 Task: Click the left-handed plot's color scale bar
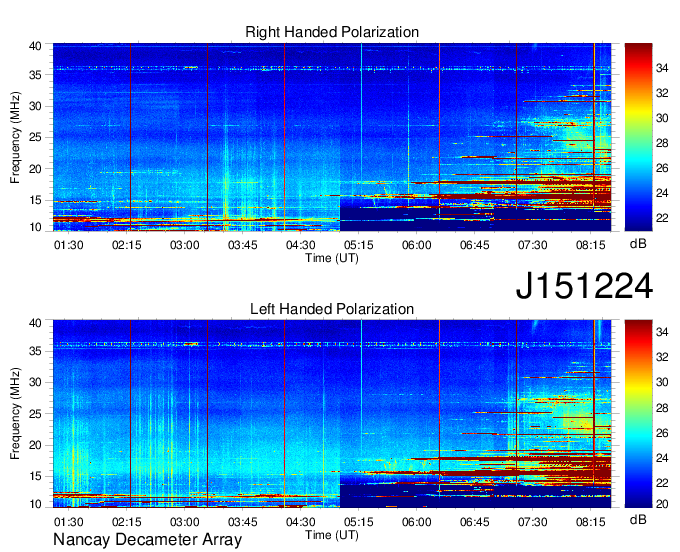[x=638, y=414]
